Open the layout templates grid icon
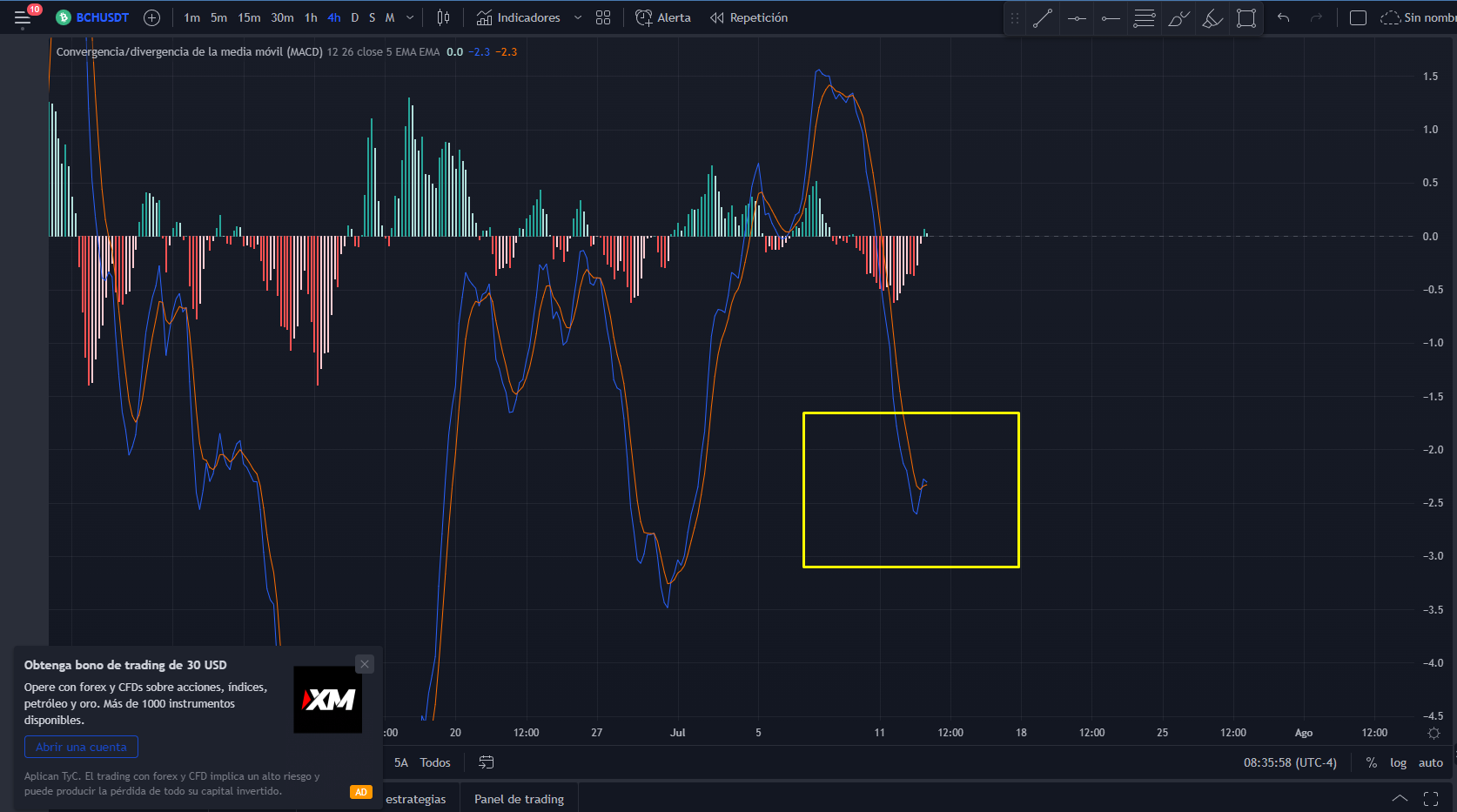Viewport: 1457px width, 812px height. coord(603,17)
